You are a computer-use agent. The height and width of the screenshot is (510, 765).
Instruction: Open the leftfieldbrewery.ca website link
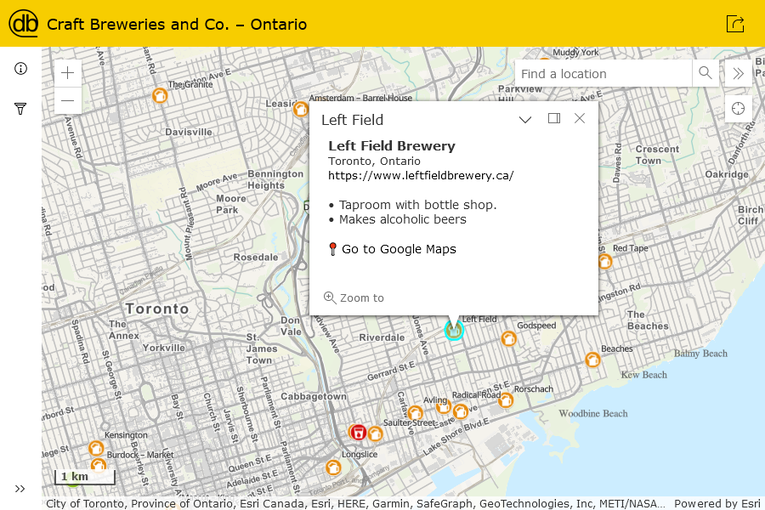click(x=421, y=175)
